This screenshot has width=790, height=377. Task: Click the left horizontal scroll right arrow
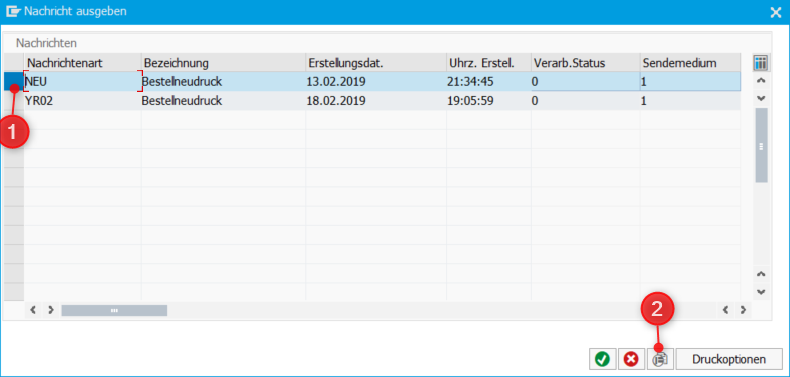50,310
